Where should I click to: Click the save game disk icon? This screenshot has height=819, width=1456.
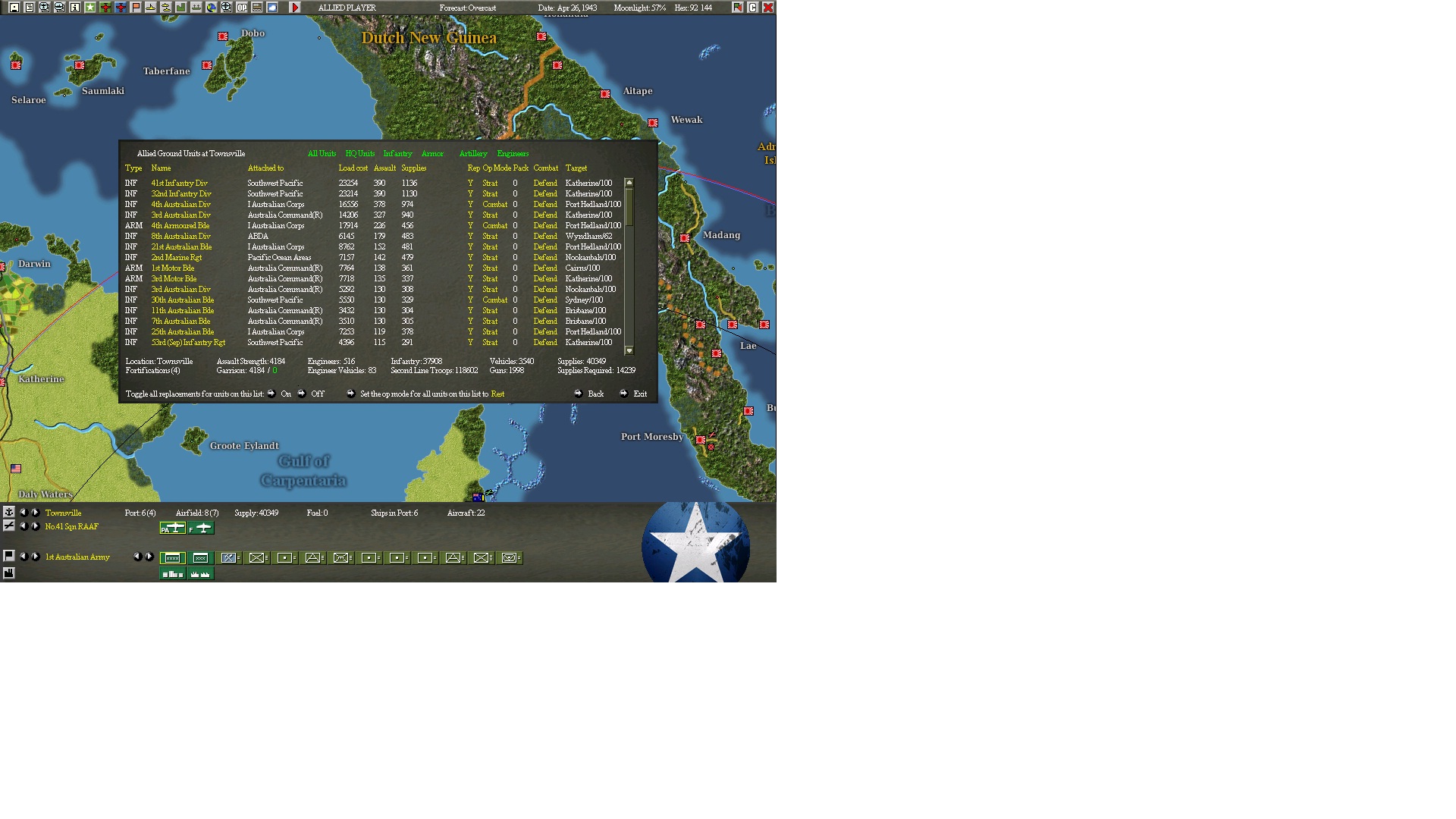14,7
